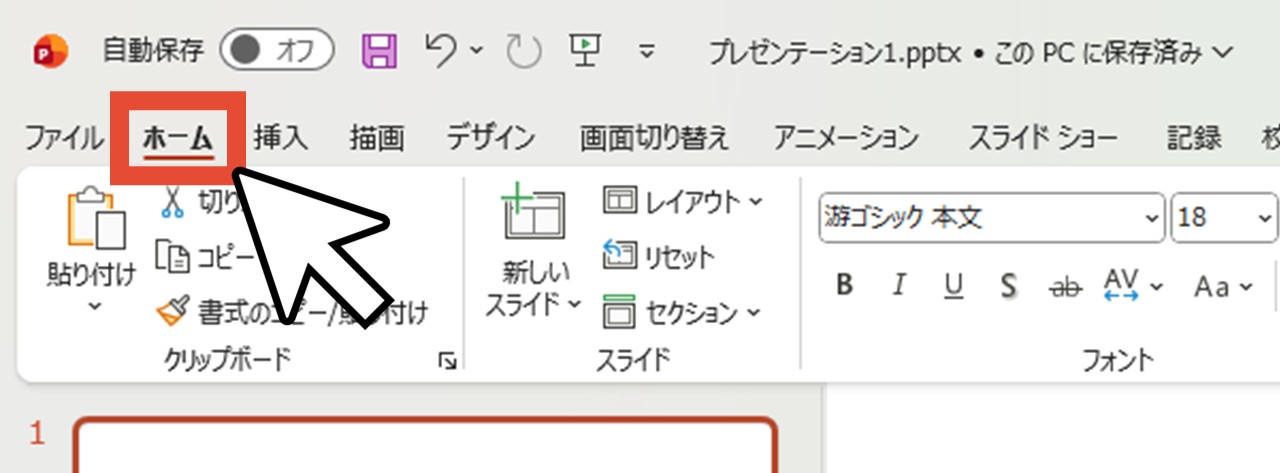This screenshot has width=1280, height=473.
Task: Open the 記録 (Record) tab
Action: click(1194, 137)
